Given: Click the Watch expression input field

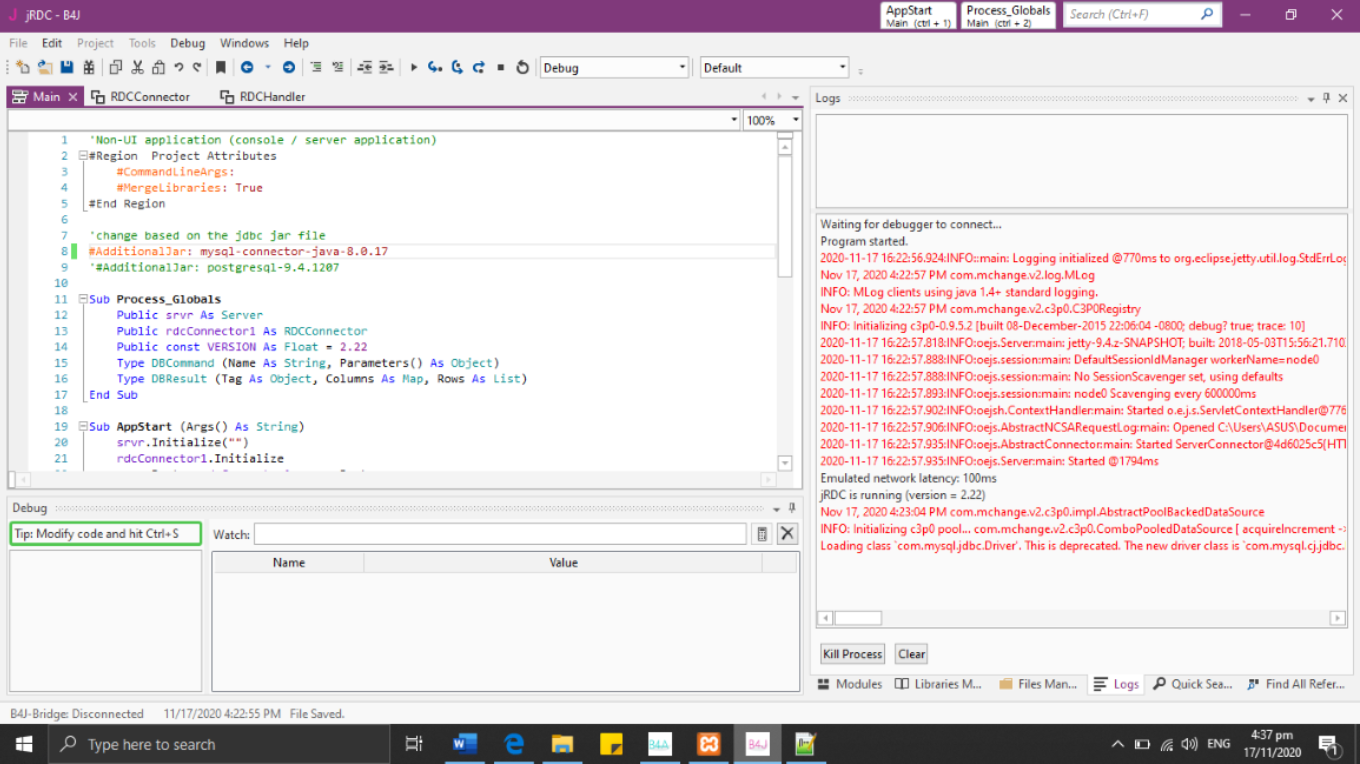Looking at the screenshot, I should tap(500, 534).
